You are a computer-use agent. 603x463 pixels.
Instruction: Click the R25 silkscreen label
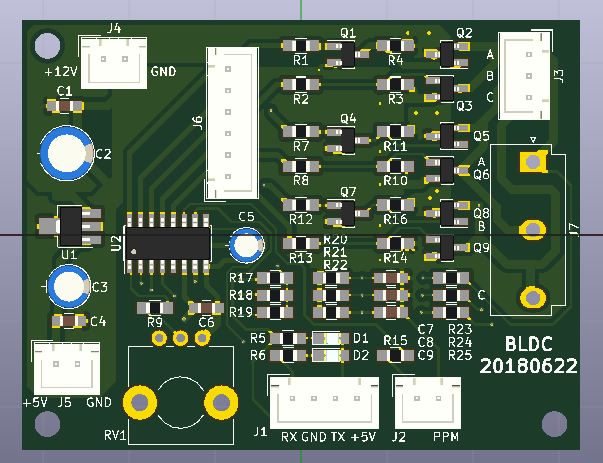click(x=460, y=356)
